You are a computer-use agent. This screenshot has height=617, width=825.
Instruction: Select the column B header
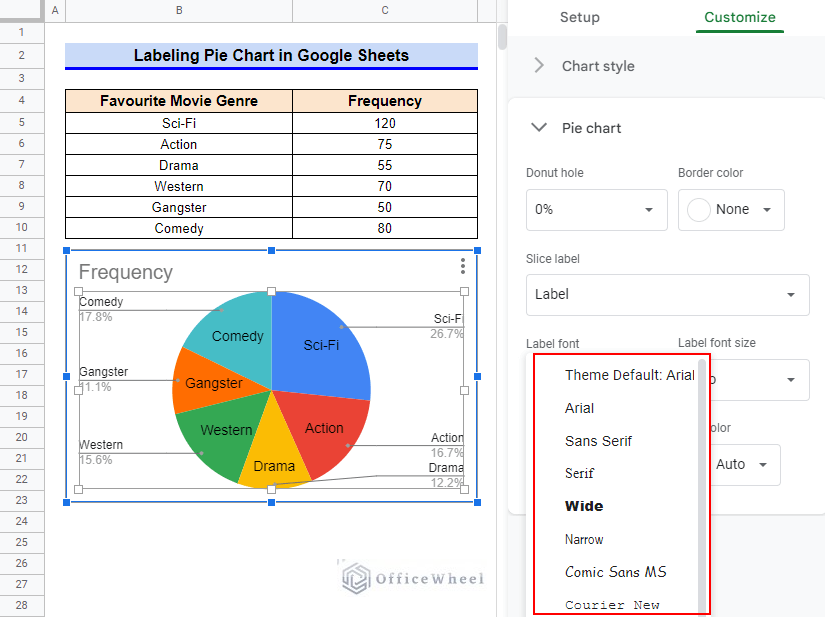pyautogui.click(x=178, y=9)
